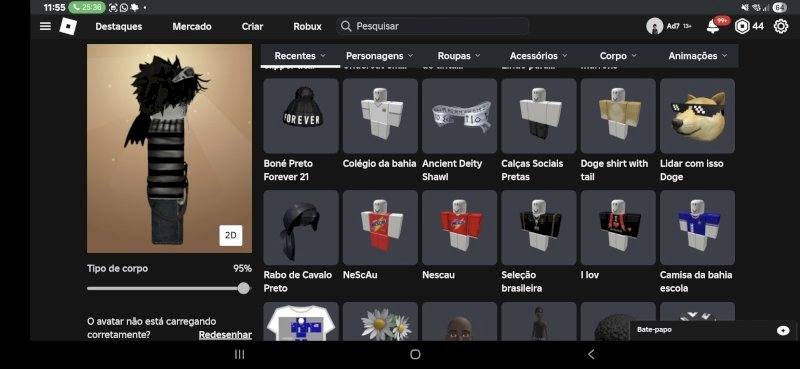Tap the Android home button
Image resolution: width=800 pixels, height=369 pixels.
coord(415,354)
